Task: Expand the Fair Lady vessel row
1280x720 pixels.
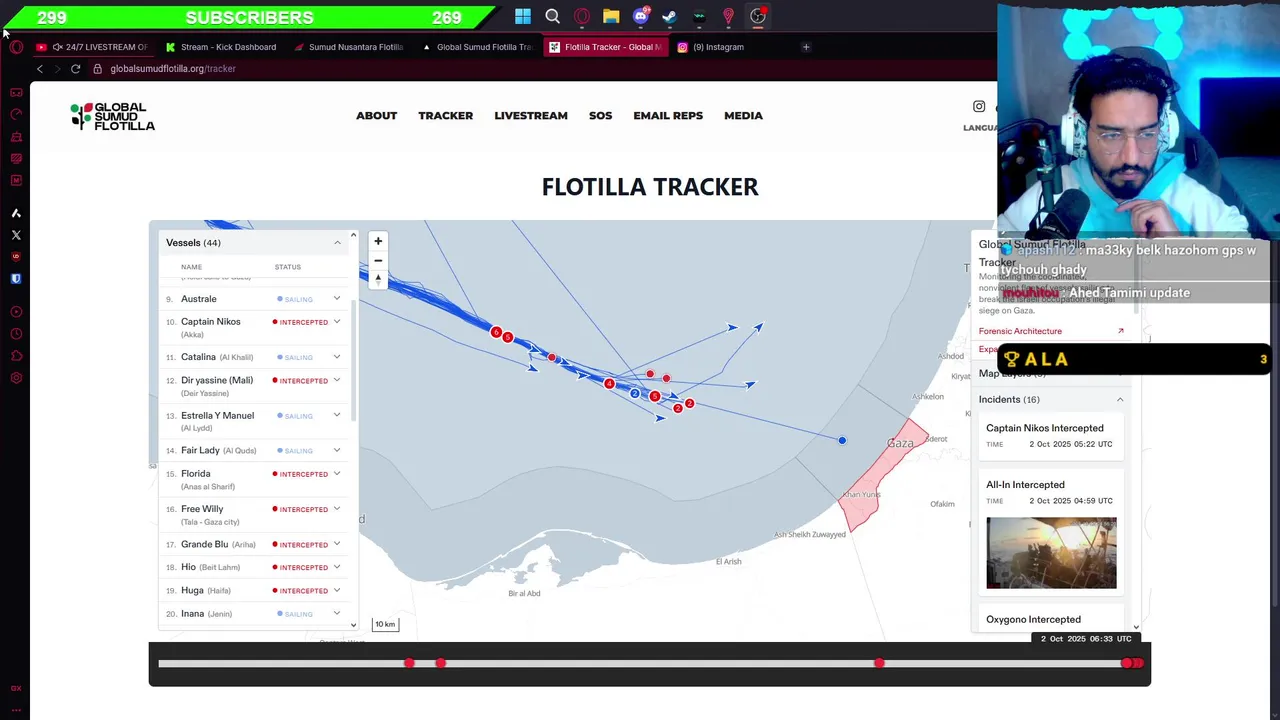Action: pos(337,450)
